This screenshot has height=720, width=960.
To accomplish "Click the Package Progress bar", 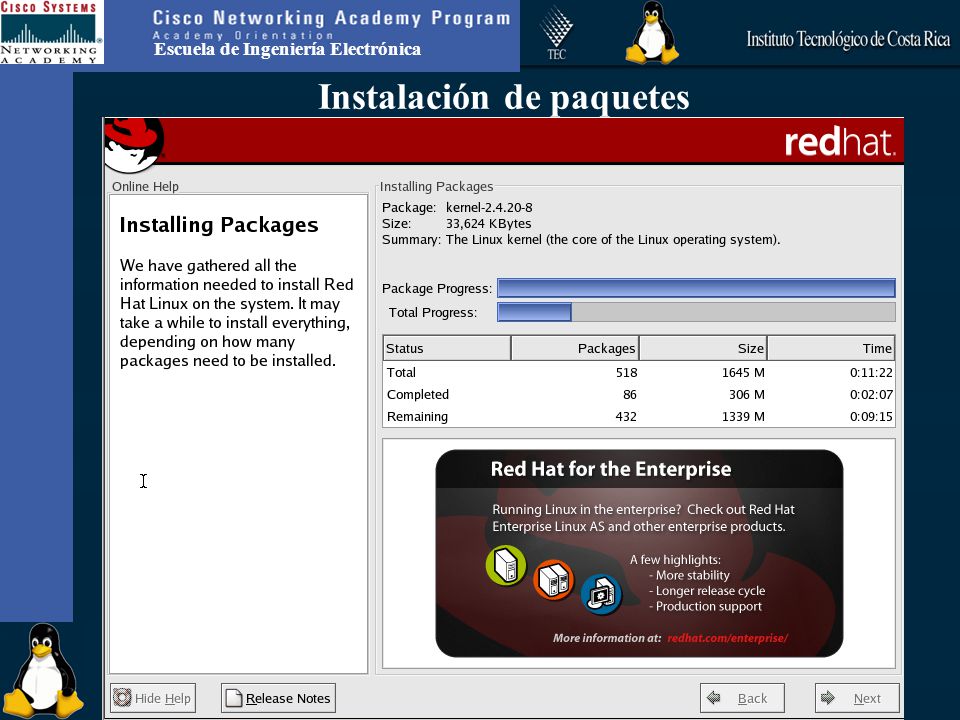I will click(696, 288).
